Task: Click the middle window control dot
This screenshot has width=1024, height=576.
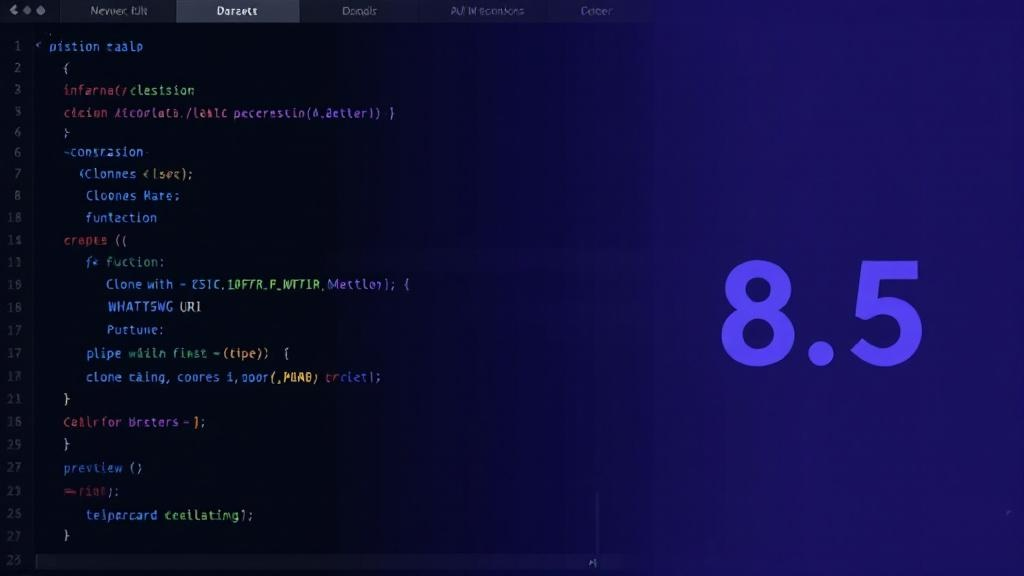Action: coord(26,10)
